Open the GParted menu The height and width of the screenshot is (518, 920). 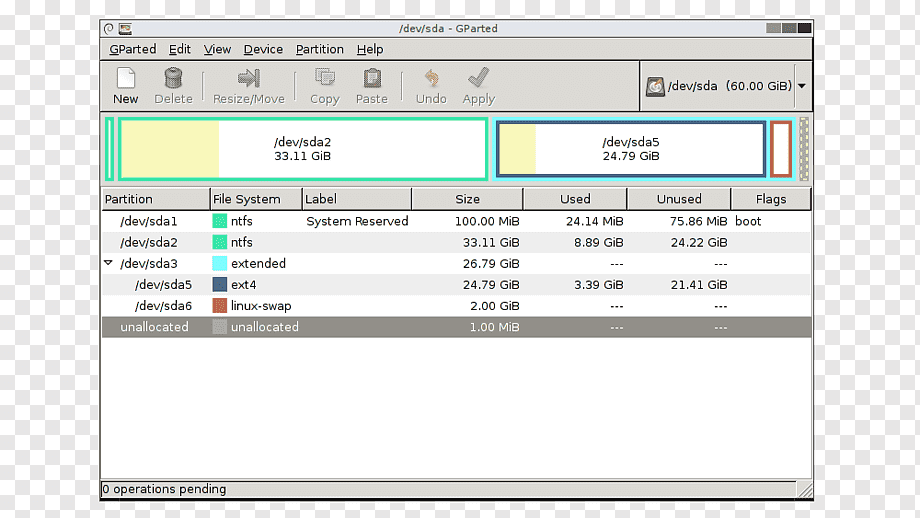(133, 49)
